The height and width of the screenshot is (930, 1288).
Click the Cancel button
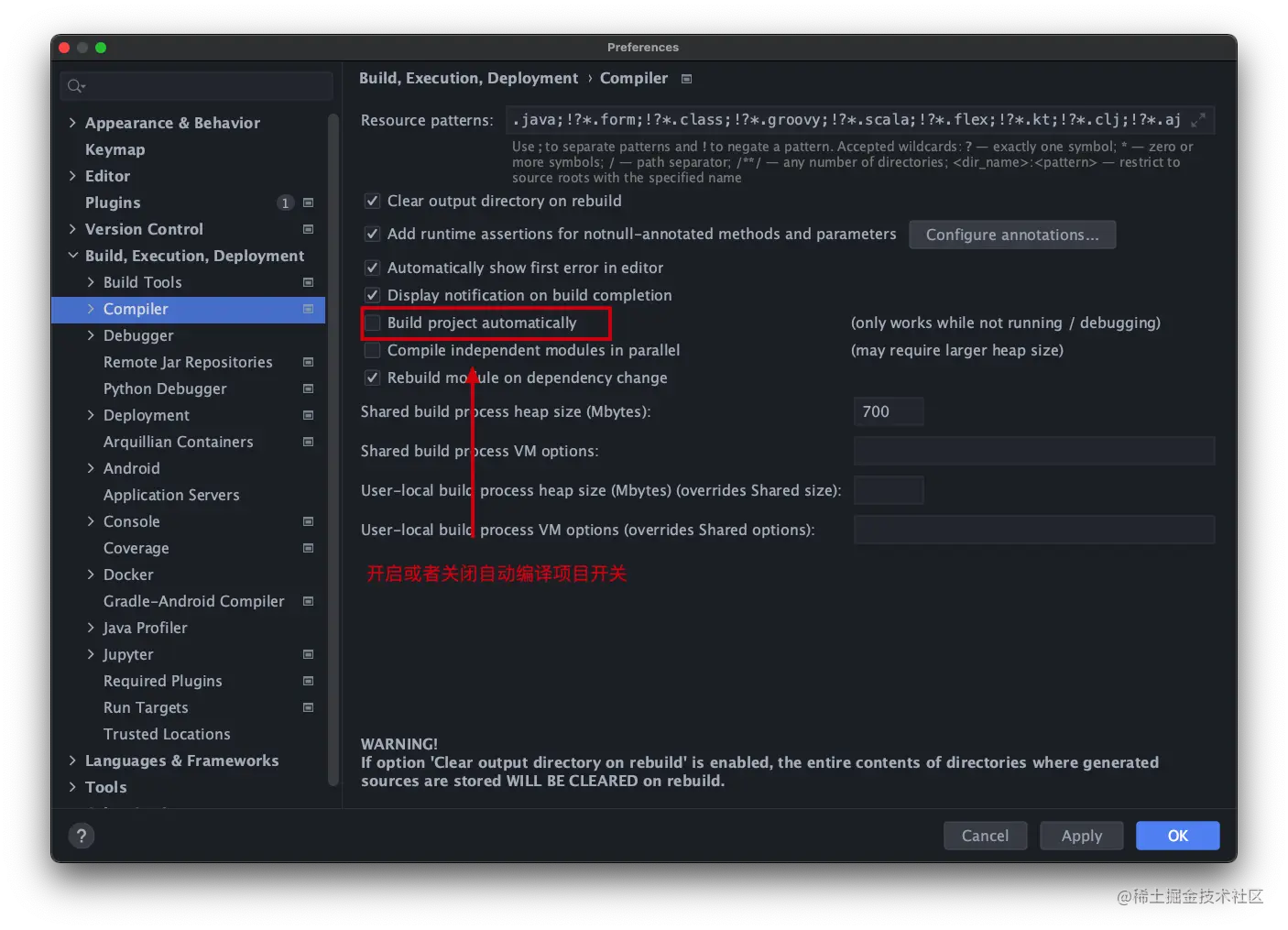tap(985, 836)
